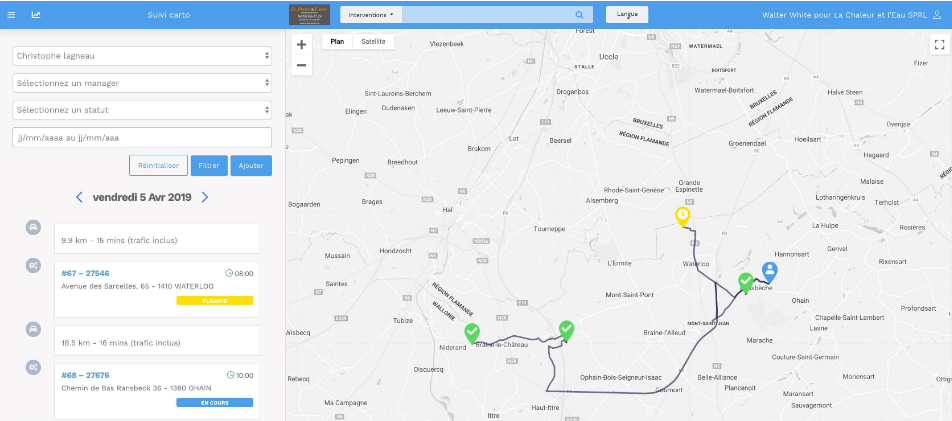Click the Uccle label on map
The height and width of the screenshot is (421, 952).
608,56
